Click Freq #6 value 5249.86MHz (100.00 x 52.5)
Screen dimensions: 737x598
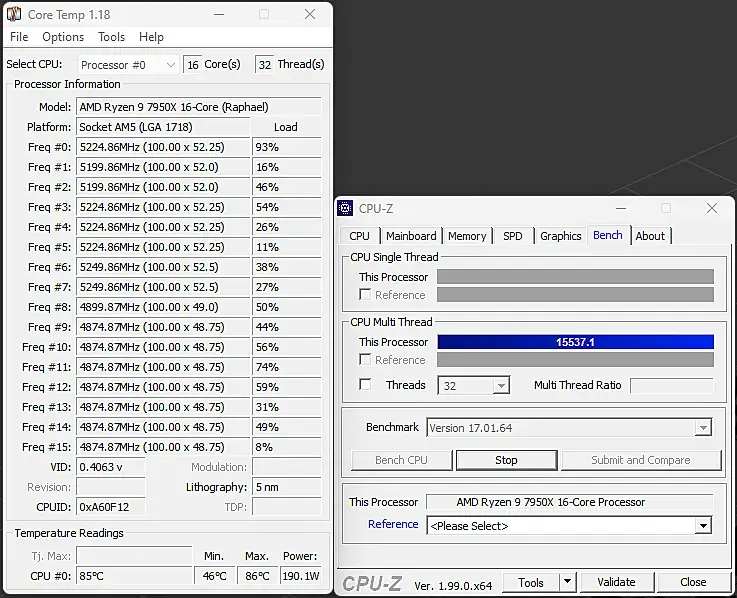pyautogui.click(x=163, y=267)
